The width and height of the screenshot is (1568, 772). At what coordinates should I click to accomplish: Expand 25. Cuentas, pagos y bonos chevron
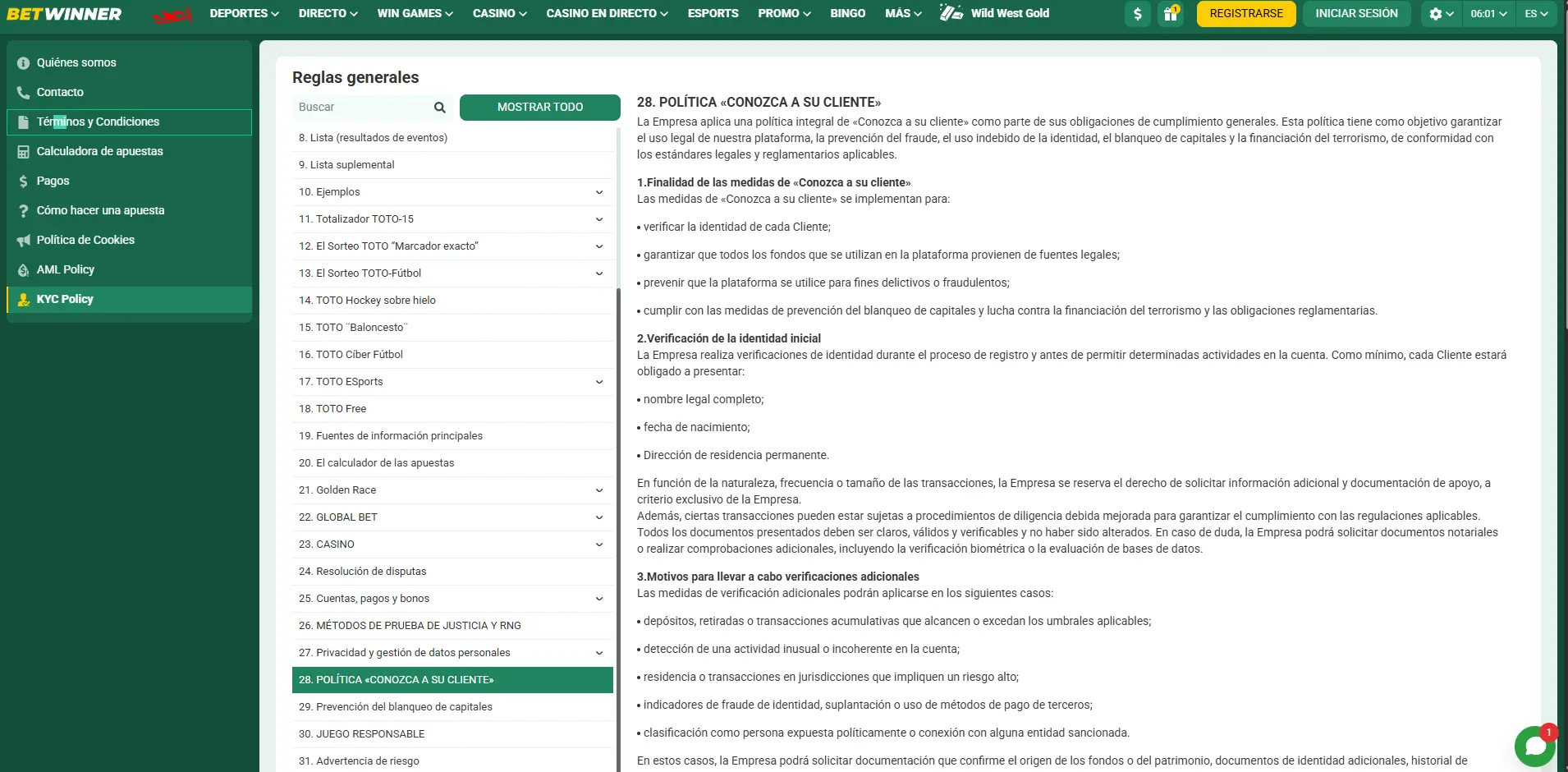tap(599, 599)
